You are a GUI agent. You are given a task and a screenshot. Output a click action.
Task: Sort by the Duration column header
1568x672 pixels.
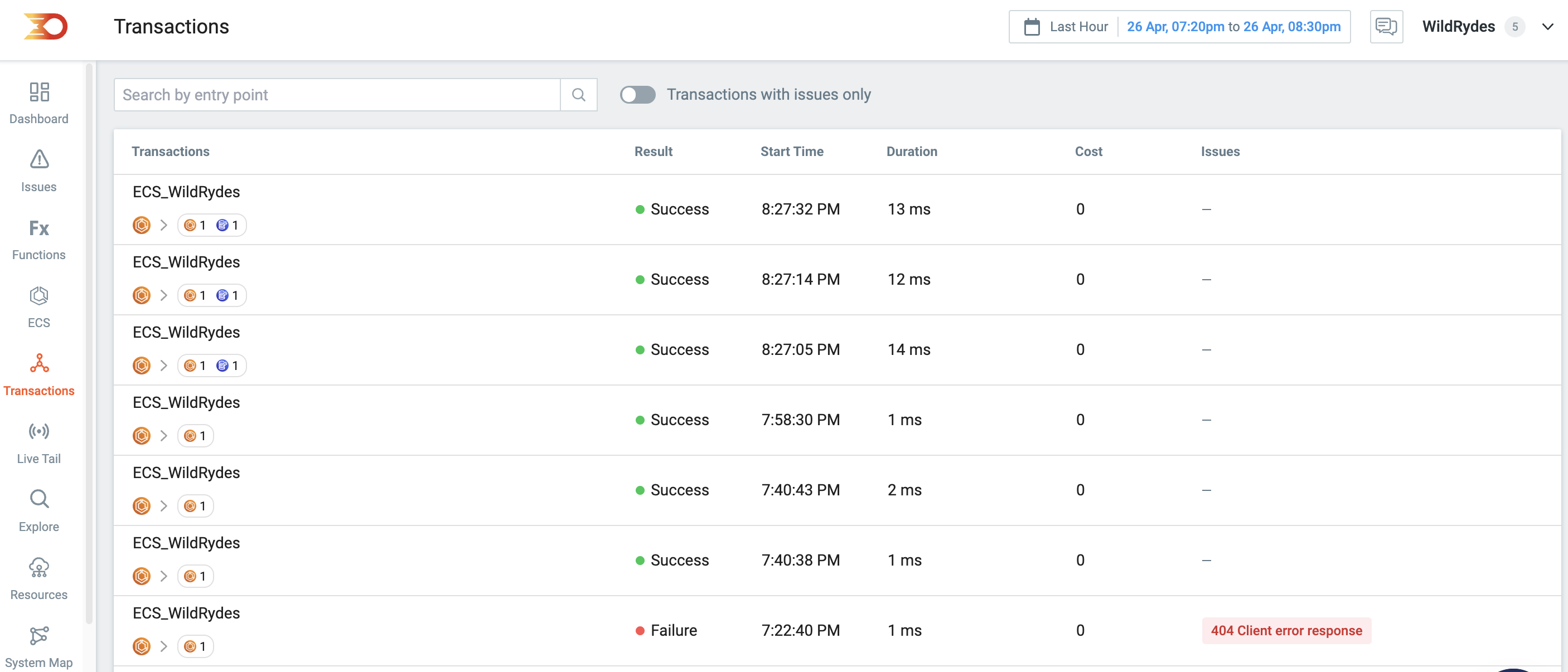(912, 152)
